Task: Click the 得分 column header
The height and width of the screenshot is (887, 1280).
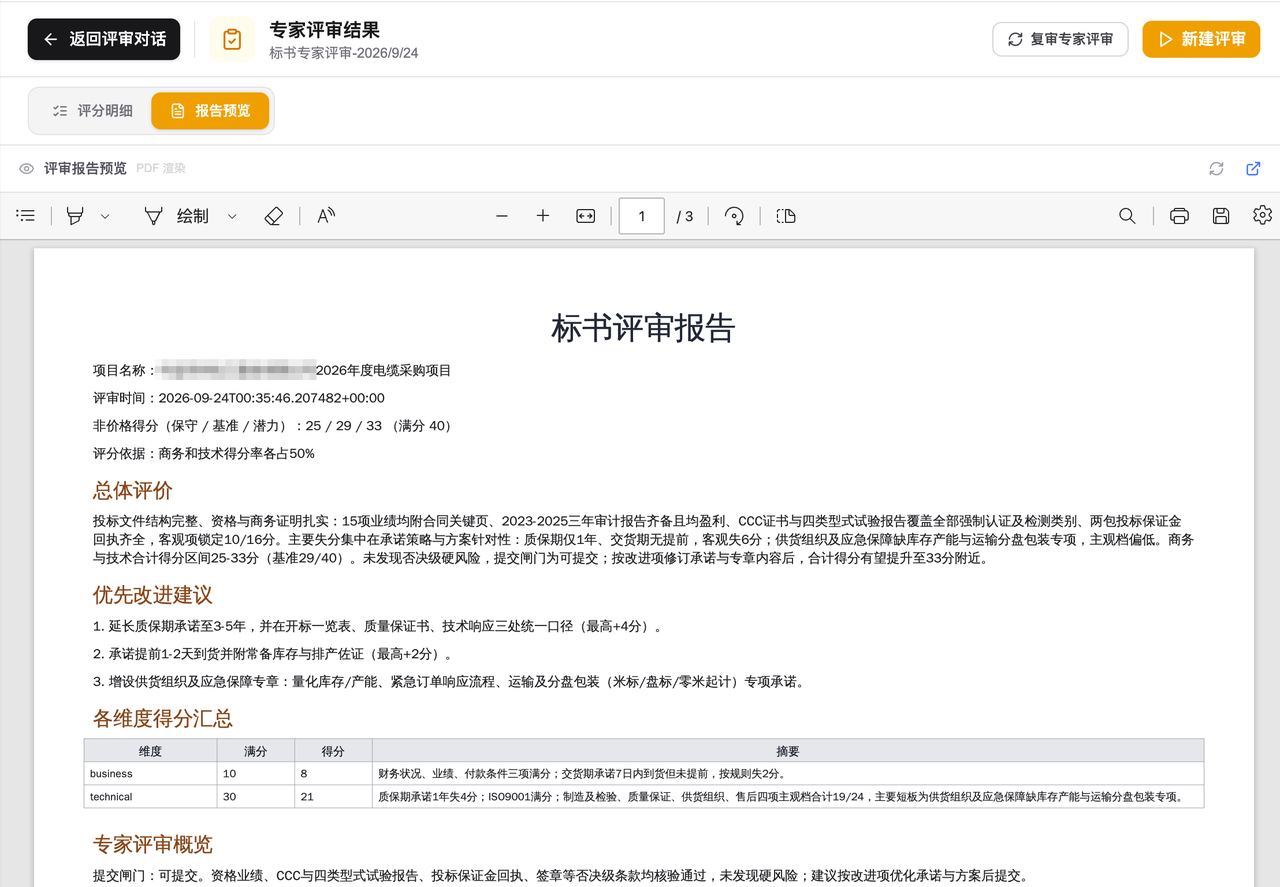Action: pos(333,751)
